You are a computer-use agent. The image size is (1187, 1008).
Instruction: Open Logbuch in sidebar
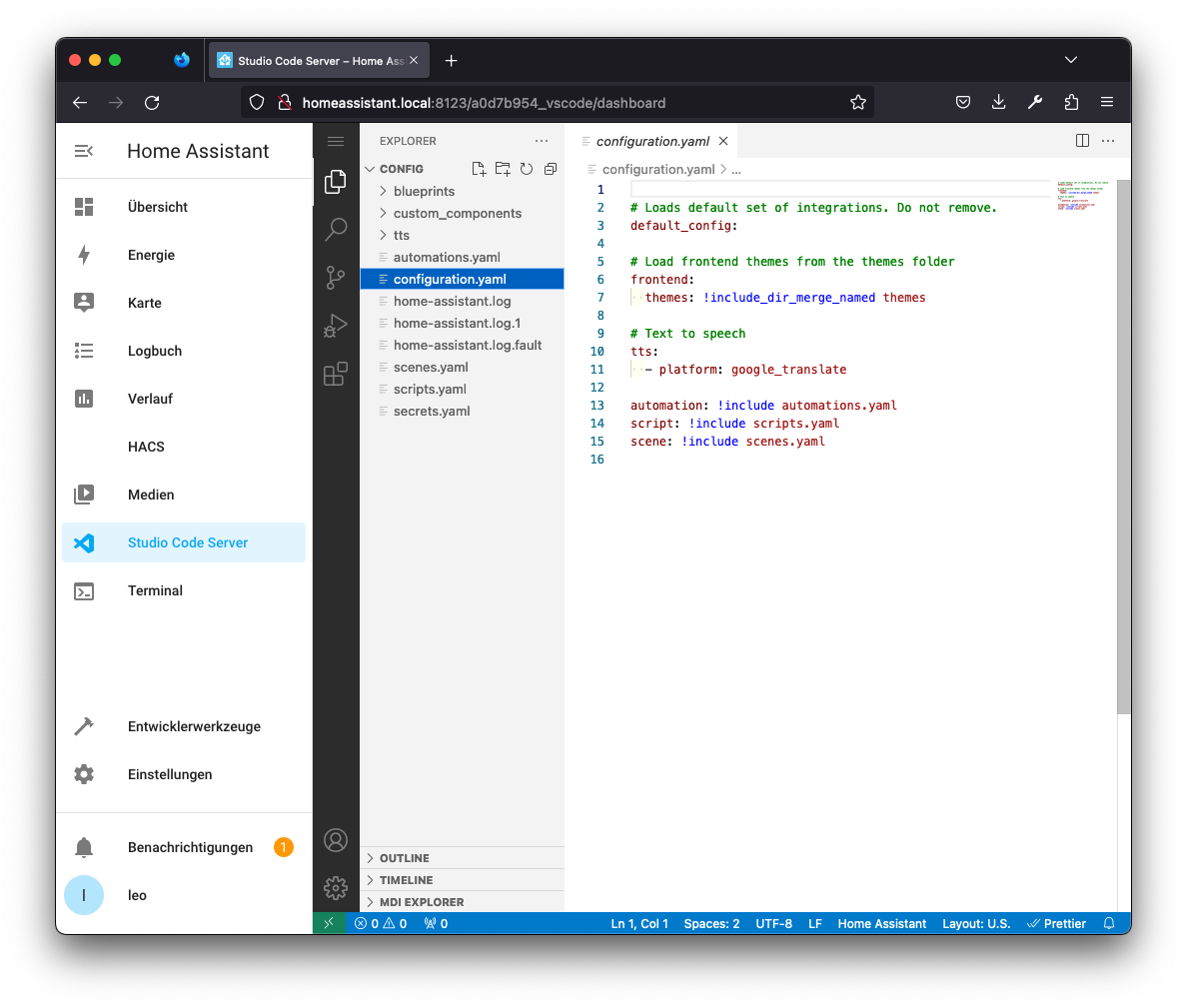(x=184, y=351)
